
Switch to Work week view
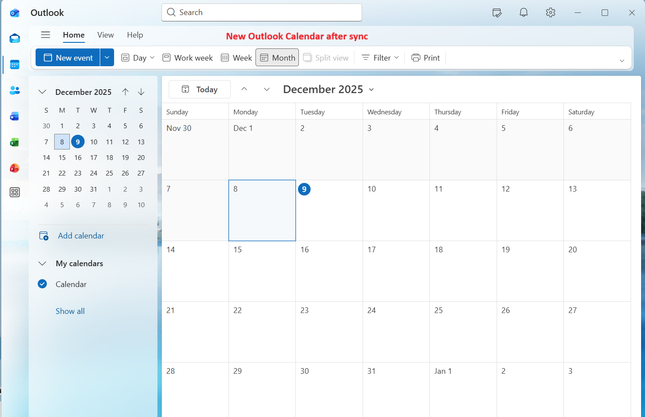(188, 58)
